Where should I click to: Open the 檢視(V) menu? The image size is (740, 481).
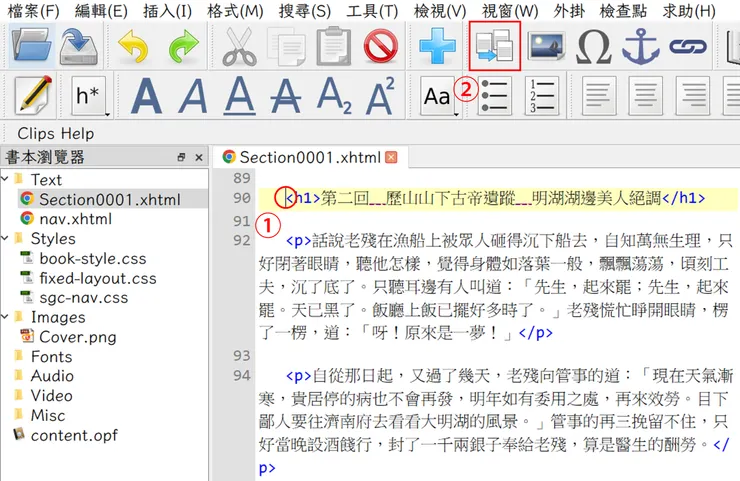coord(440,11)
